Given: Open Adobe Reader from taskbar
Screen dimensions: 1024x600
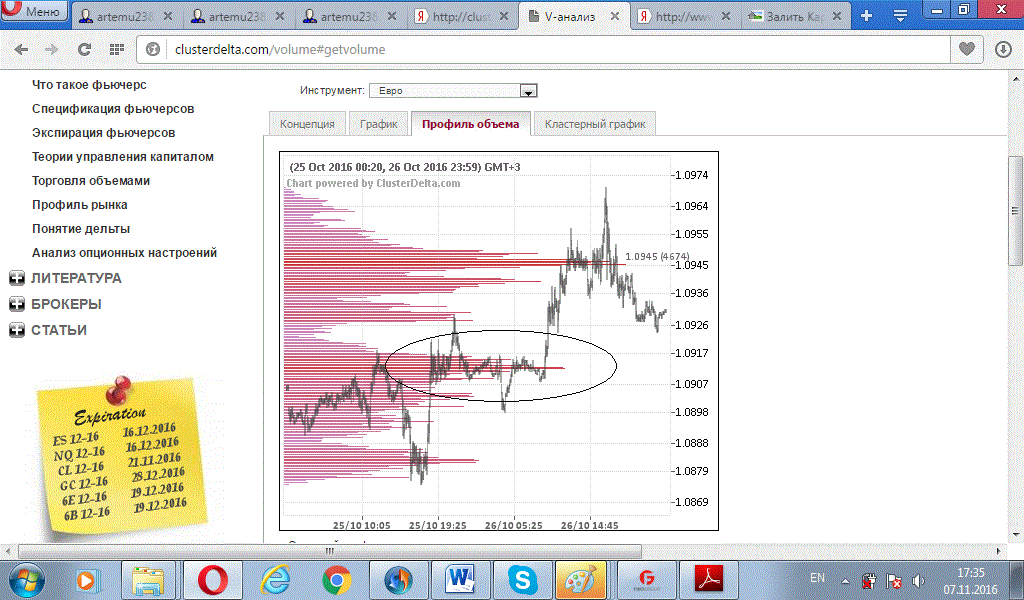Looking at the screenshot, I should click(709, 580).
